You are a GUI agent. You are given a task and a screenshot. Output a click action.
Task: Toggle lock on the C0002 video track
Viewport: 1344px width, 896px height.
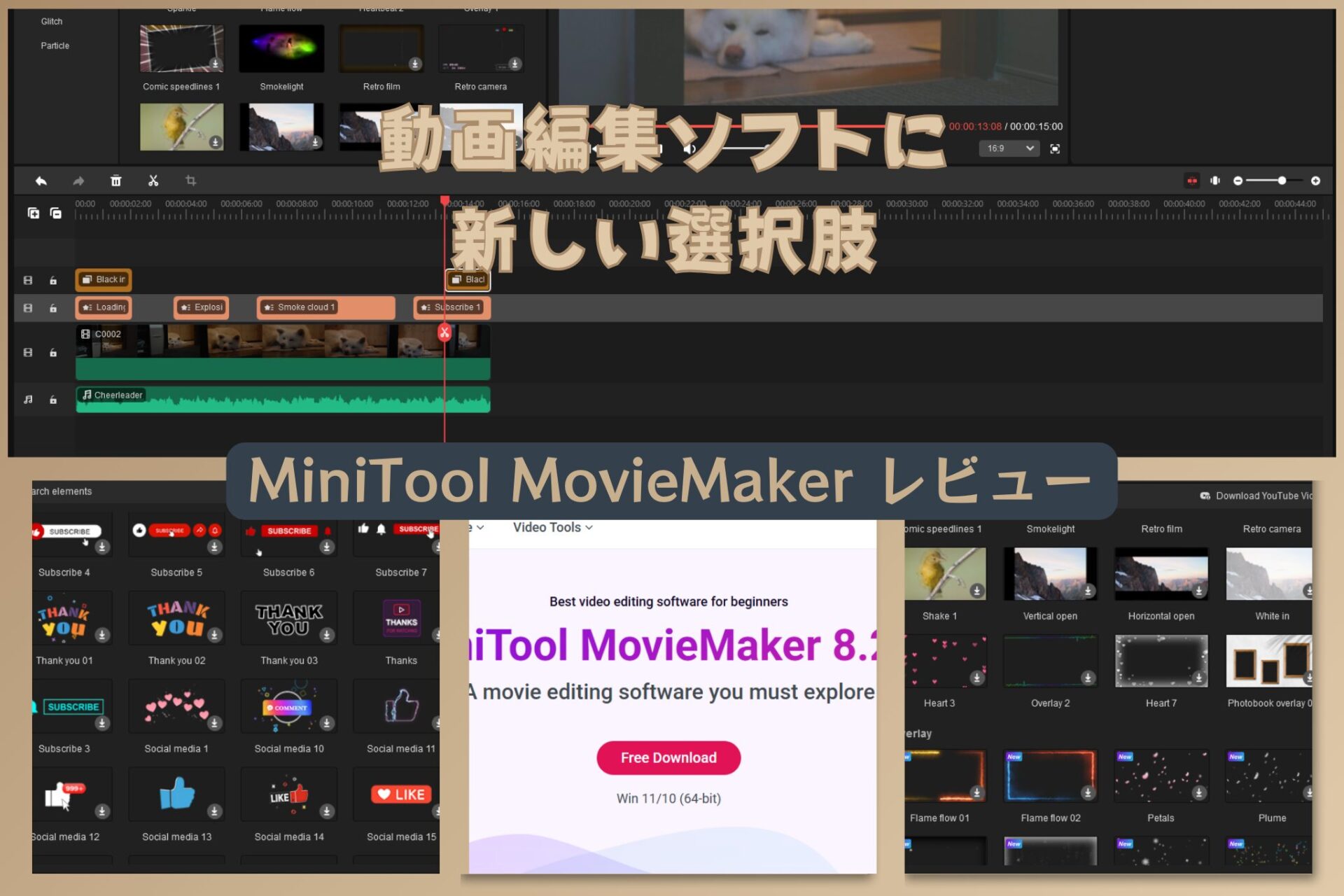(x=53, y=353)
